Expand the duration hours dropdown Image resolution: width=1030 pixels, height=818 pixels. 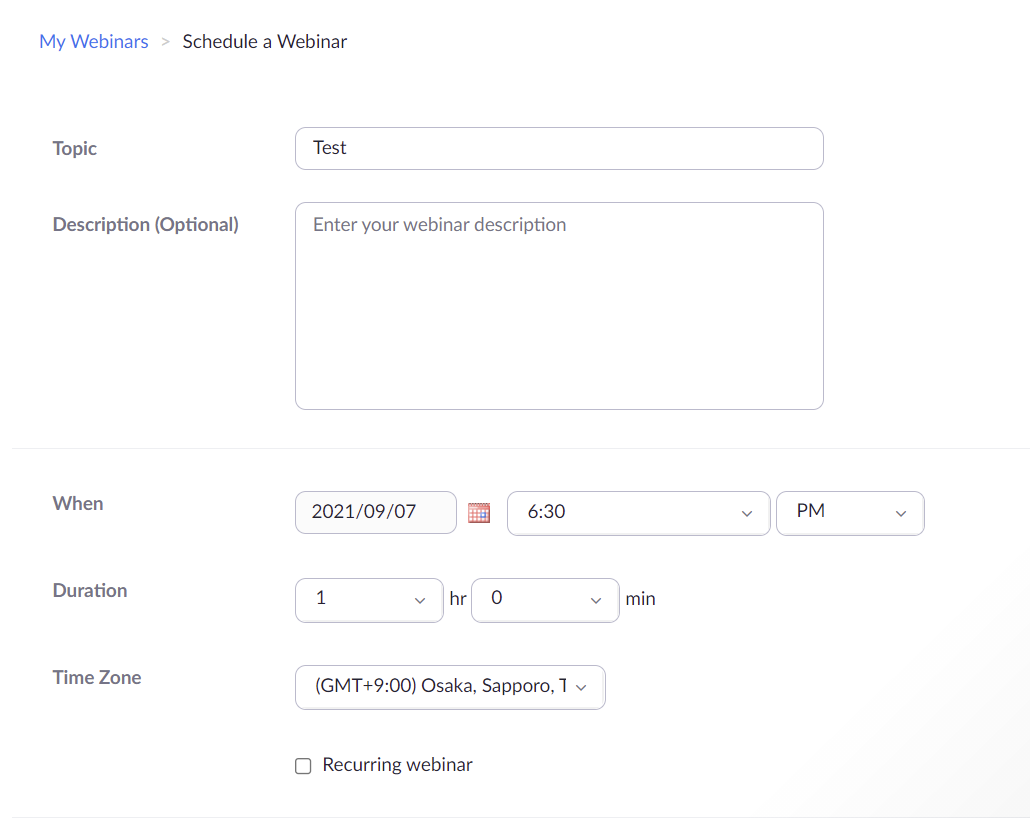[369, 600]
